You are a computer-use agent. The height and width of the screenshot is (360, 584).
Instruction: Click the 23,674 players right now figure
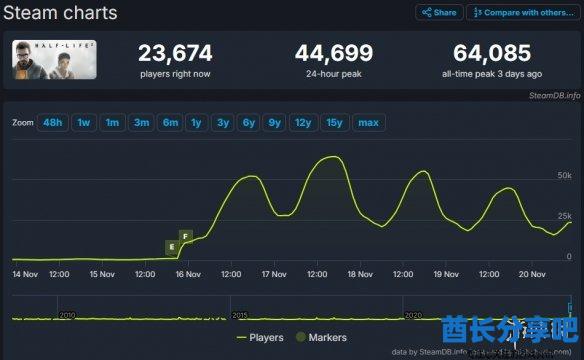coord(175,53)
